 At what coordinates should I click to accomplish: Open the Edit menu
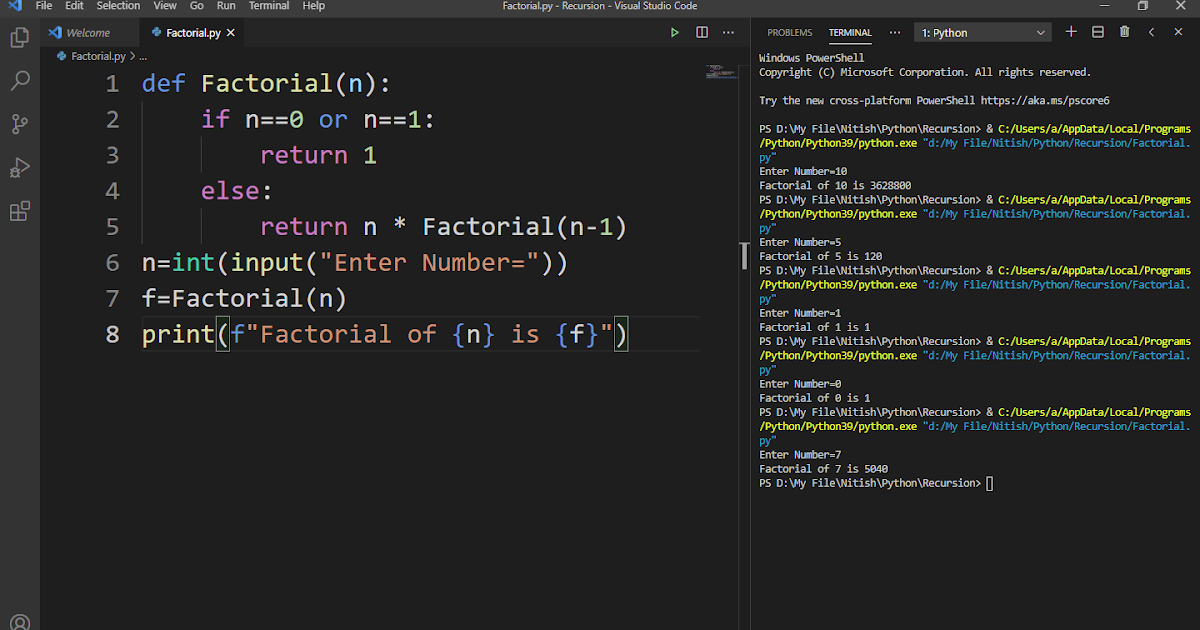point(74,6)
